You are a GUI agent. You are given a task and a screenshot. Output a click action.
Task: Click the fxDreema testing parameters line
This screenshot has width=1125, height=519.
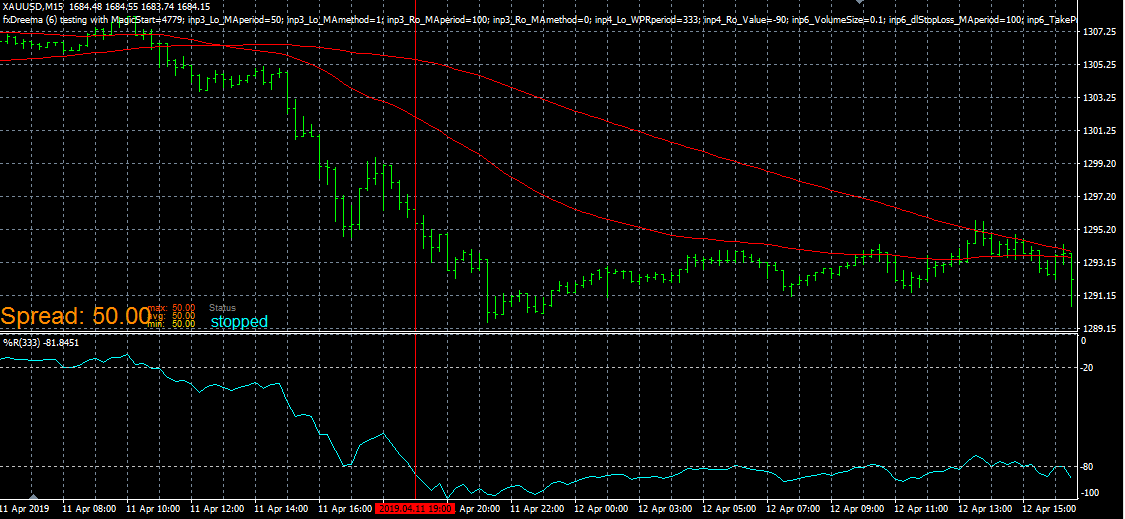point(540,19)
